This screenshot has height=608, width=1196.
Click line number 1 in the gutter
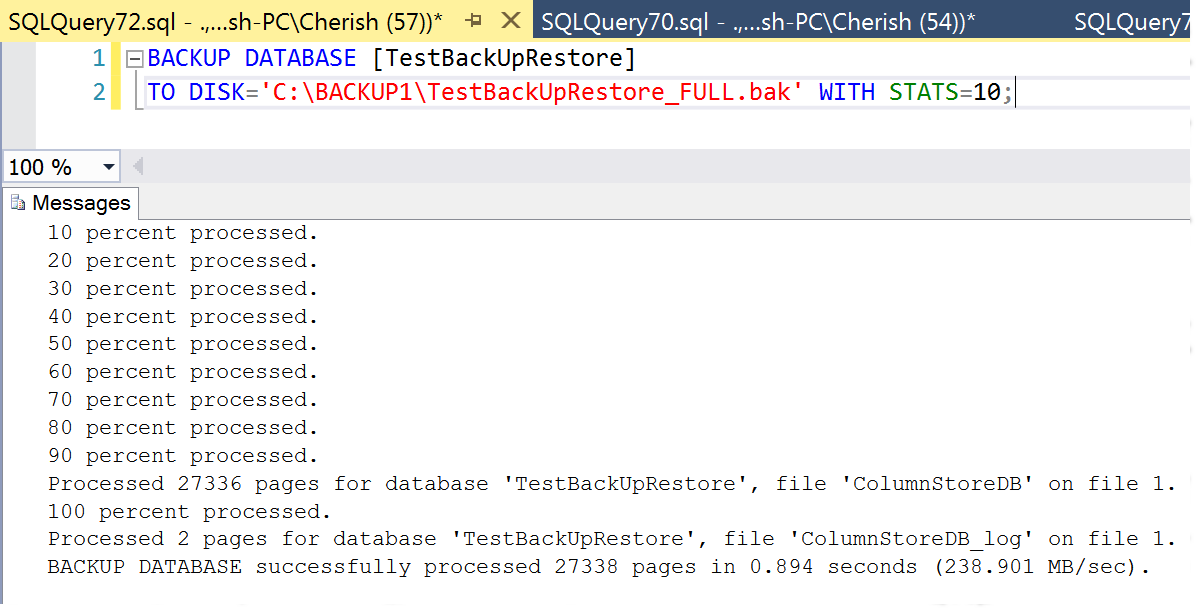[99, 58]
